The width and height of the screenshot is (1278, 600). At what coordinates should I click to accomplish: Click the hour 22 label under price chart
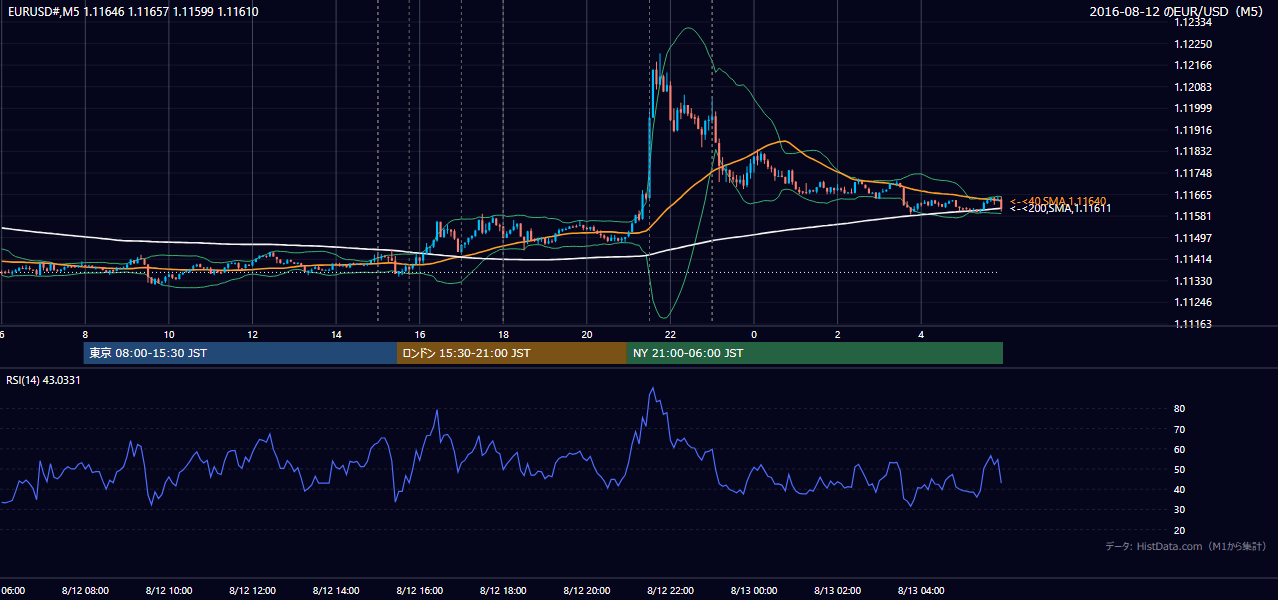point(671,334)
